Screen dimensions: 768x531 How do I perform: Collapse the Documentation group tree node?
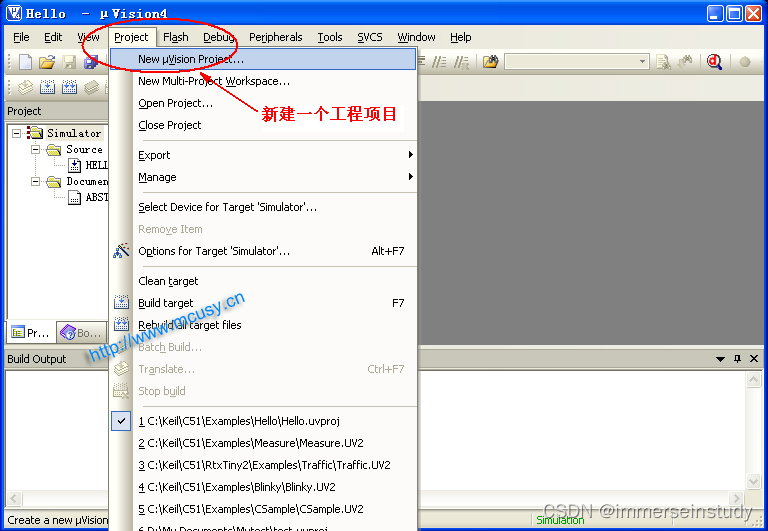tap(35, 181)
